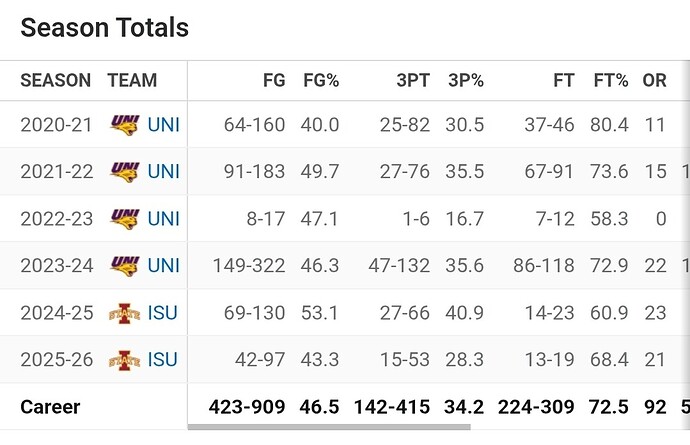Open the UNI team link for 2022-23
Image resolution: width=690 pixels, height=445 pixels.
coord(163,218)
